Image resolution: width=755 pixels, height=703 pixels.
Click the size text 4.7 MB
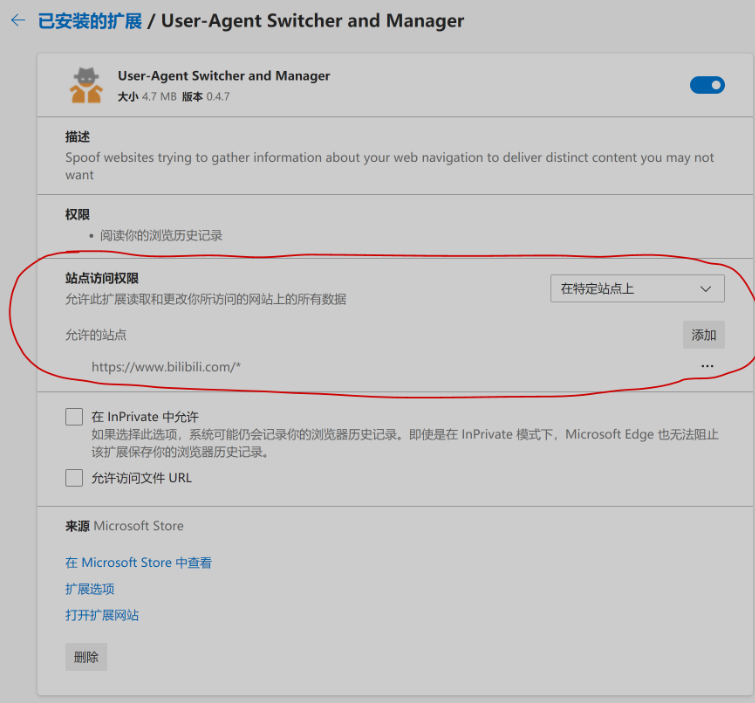click(159, 97)
